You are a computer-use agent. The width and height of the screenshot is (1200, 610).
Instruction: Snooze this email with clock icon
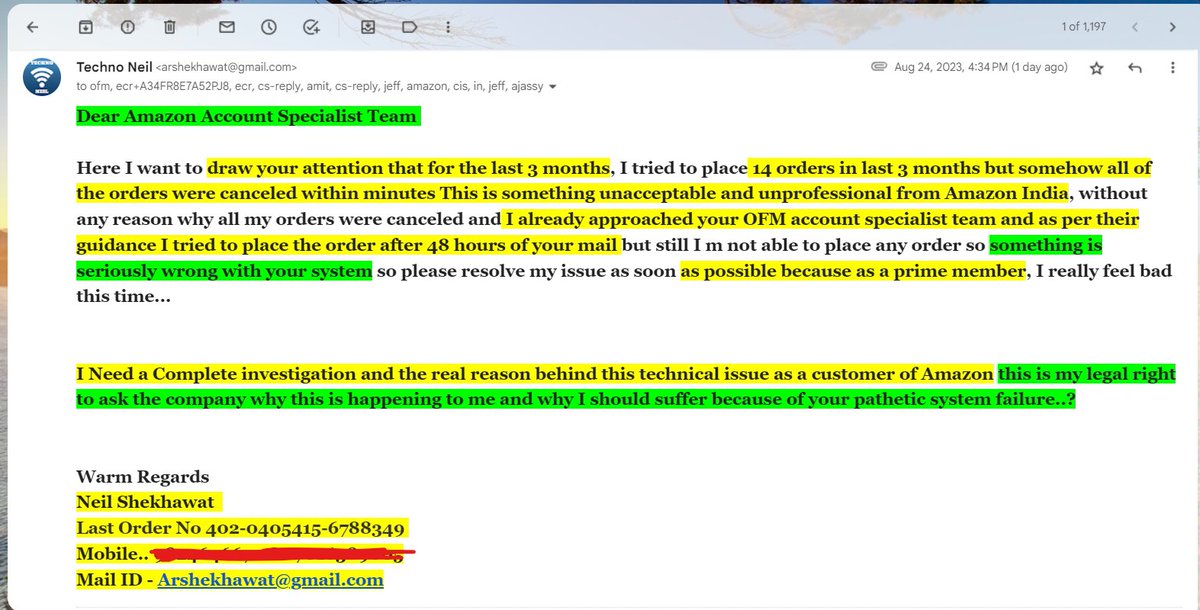(x=269, y=27)
